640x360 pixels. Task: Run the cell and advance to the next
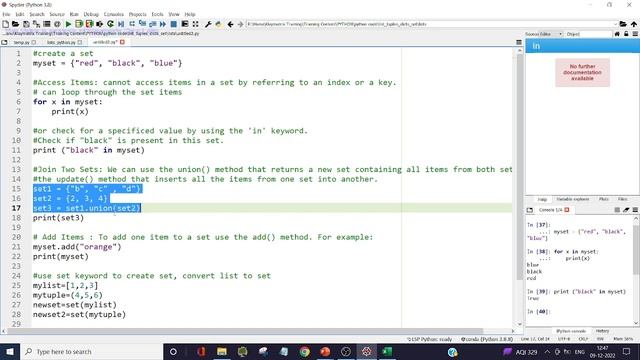(89, 24)
